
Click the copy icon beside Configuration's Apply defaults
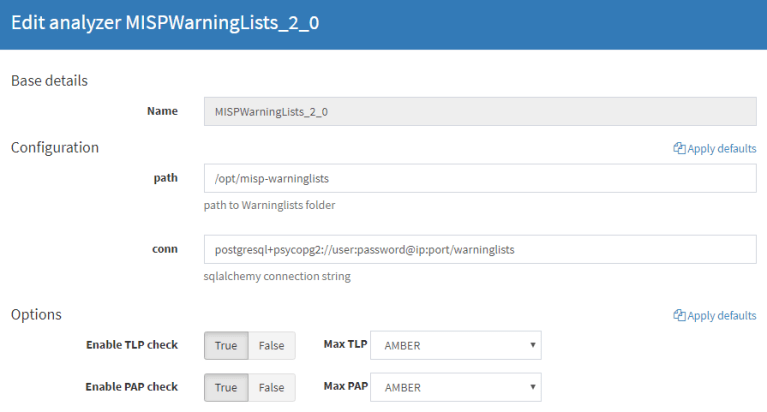click(679, 149)
